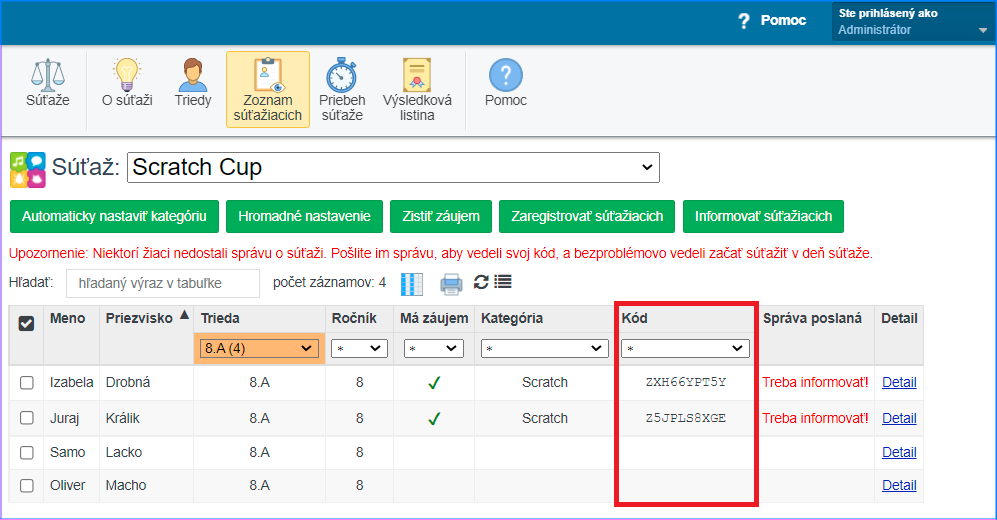Sort by the Meno column header
The height and width of the screenshot is (520, 997).
pyautogui.click(x=67, y=318)
